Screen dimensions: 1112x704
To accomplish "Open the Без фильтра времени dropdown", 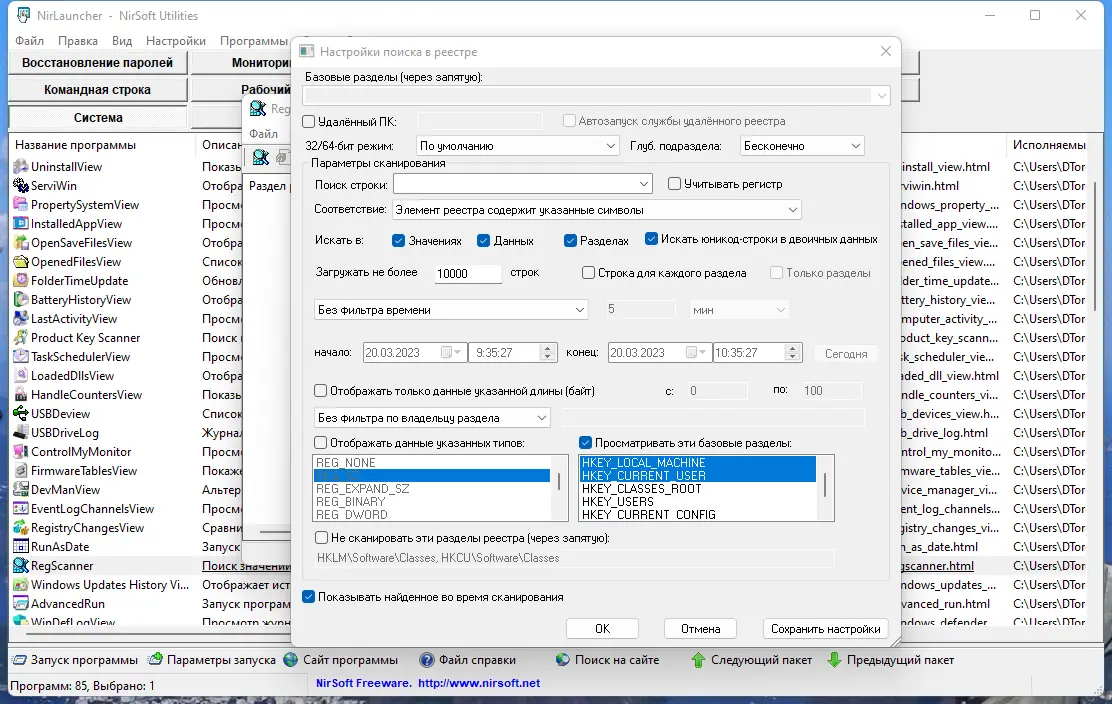I will [581, 309].
